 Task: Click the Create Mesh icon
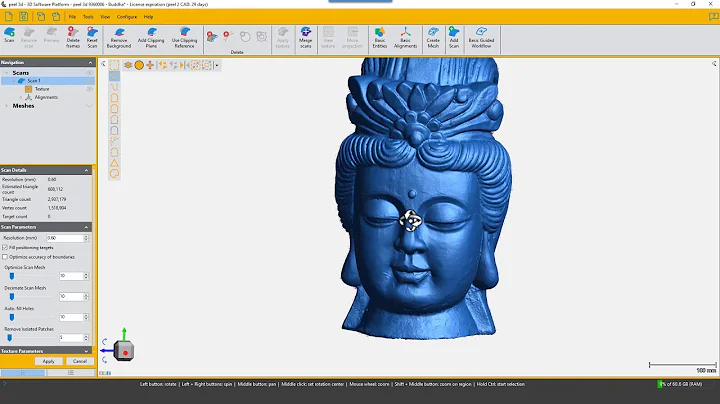tap(433, 32)
